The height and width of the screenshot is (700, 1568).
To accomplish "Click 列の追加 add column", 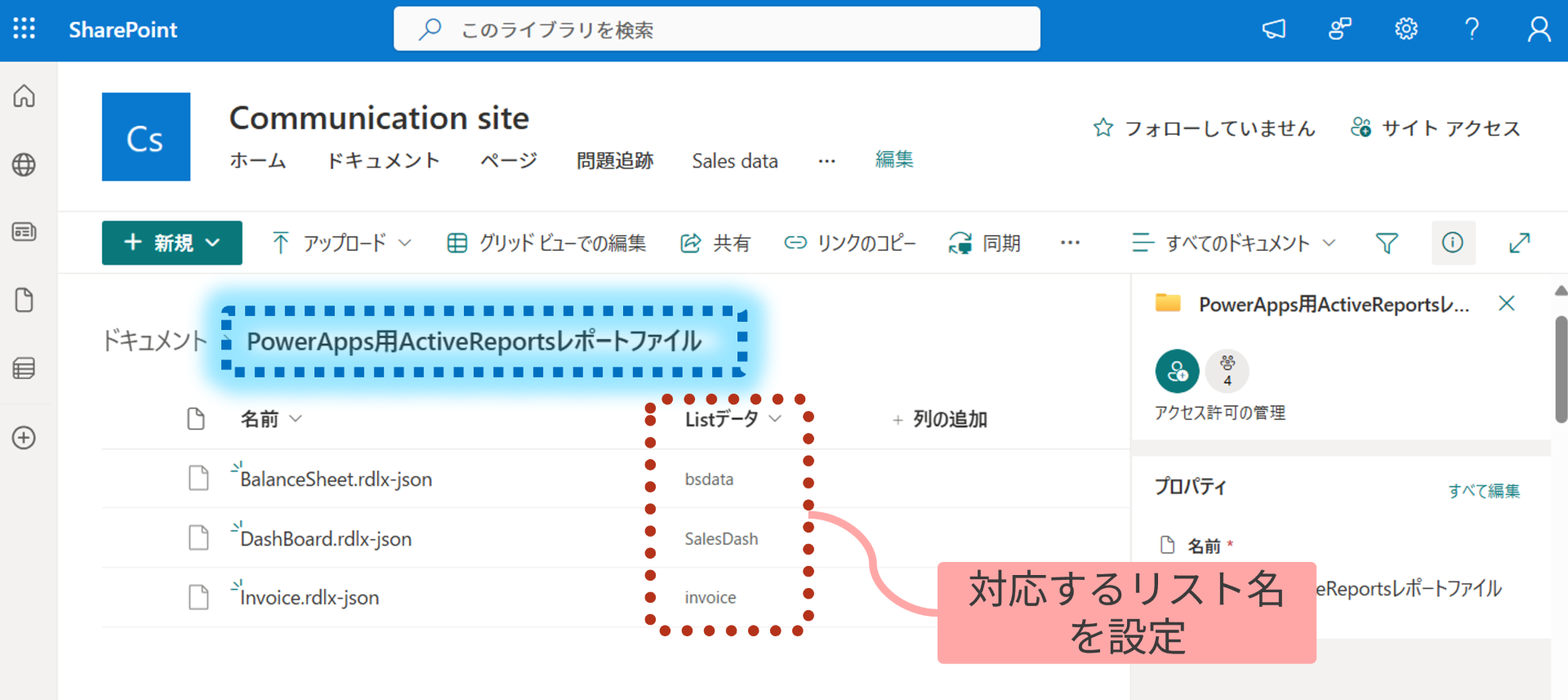I will click(x=940, y=419).
